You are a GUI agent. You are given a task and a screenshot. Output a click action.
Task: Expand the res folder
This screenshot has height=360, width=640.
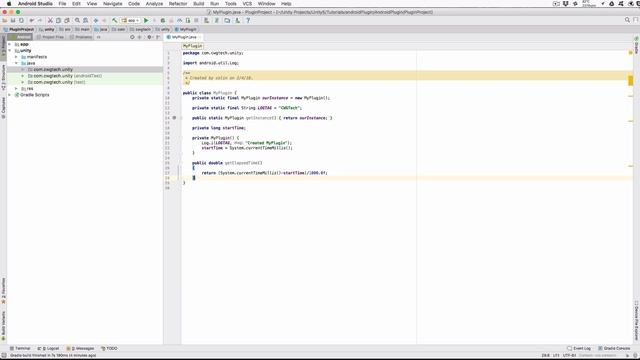16,89
